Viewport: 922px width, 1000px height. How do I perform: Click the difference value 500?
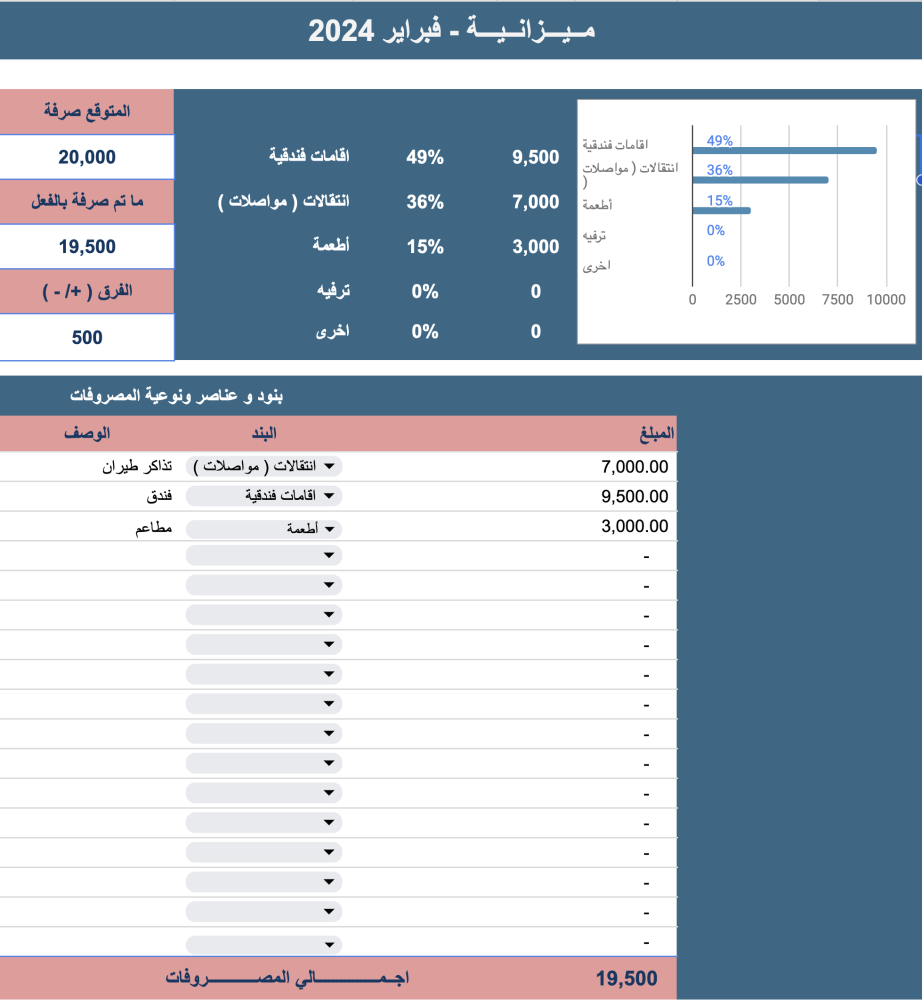tap(87, 338)
